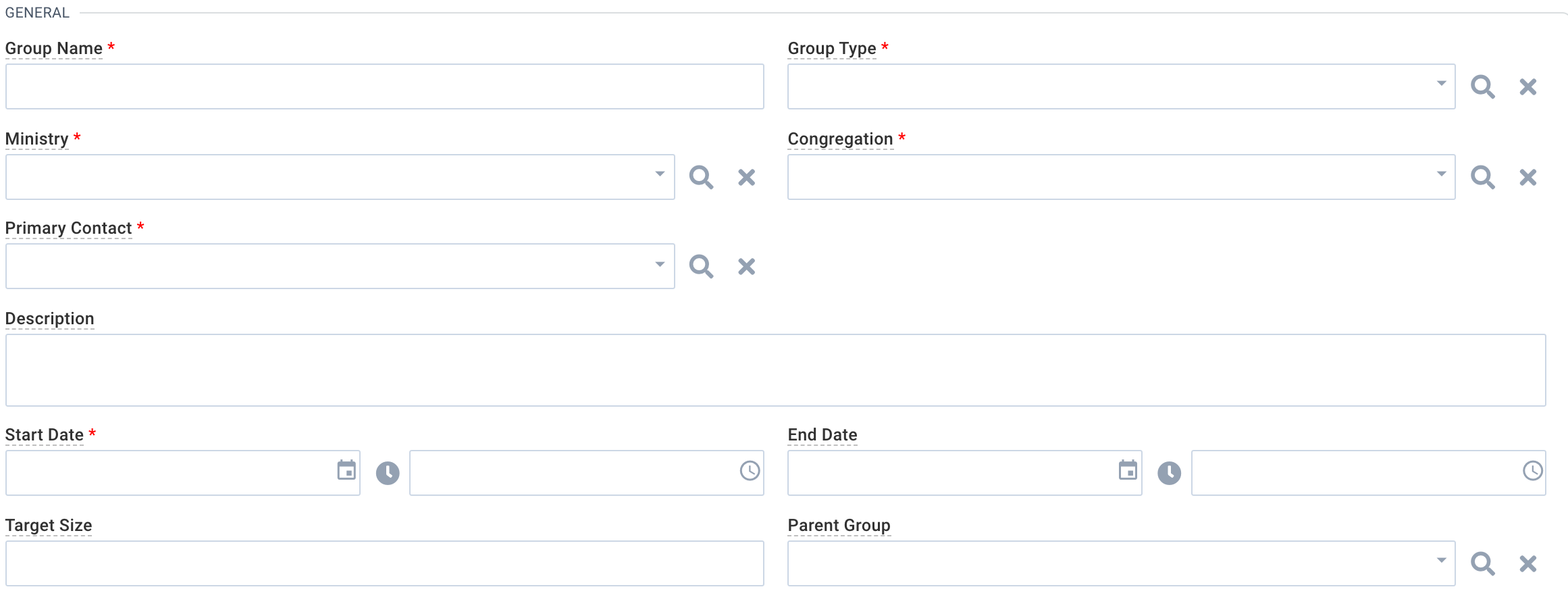Open the End Date time picker clock
The image size is (1568, 608).
click(x=1532, y=471)
